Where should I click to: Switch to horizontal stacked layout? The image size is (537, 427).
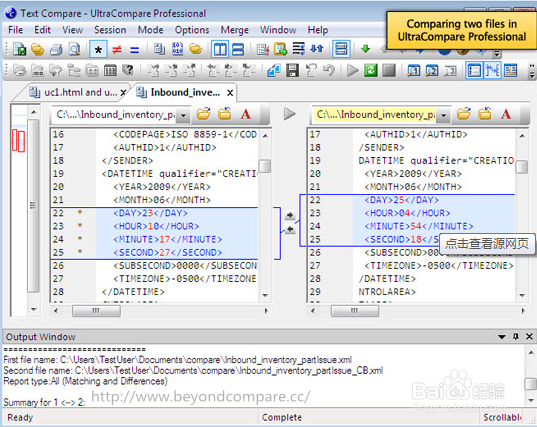[238, 50]
